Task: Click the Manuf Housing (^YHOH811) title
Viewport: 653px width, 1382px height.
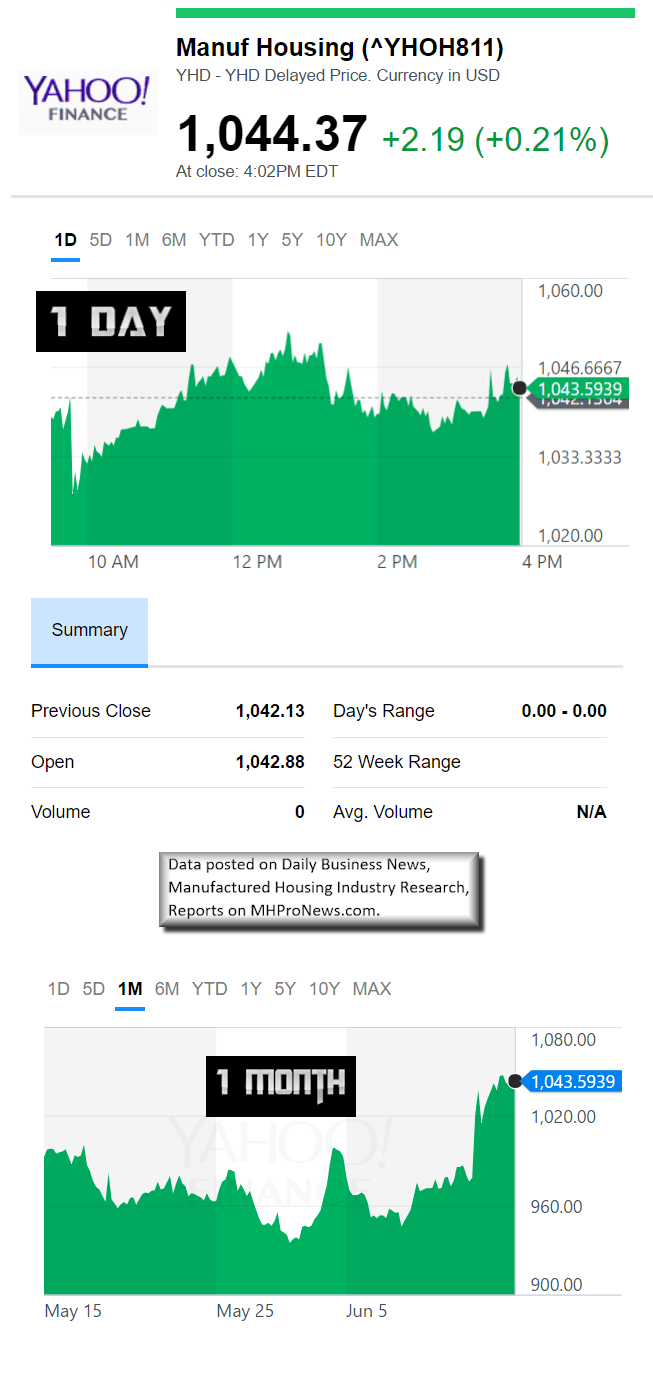Action: (x=340, y=47)
